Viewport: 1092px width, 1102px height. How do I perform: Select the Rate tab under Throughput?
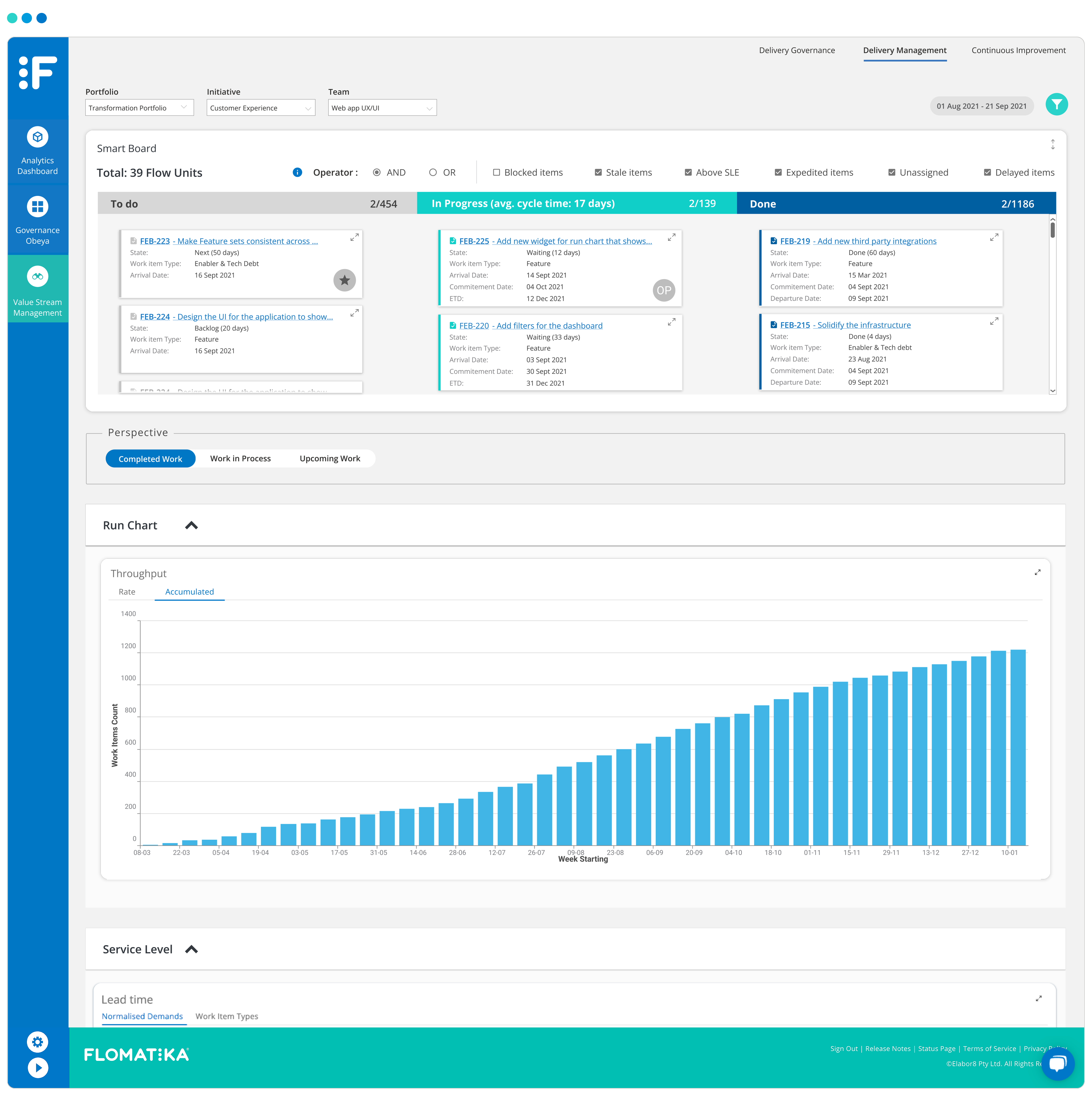click(127, 591)
